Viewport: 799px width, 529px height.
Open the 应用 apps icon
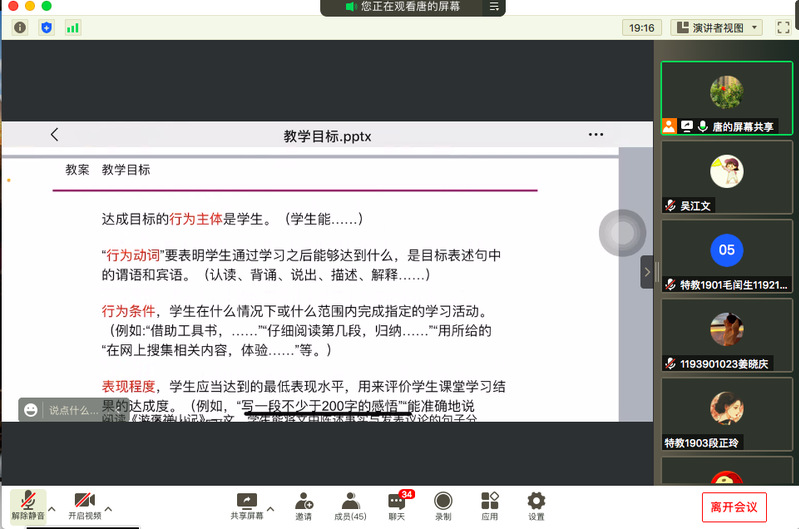489,504
